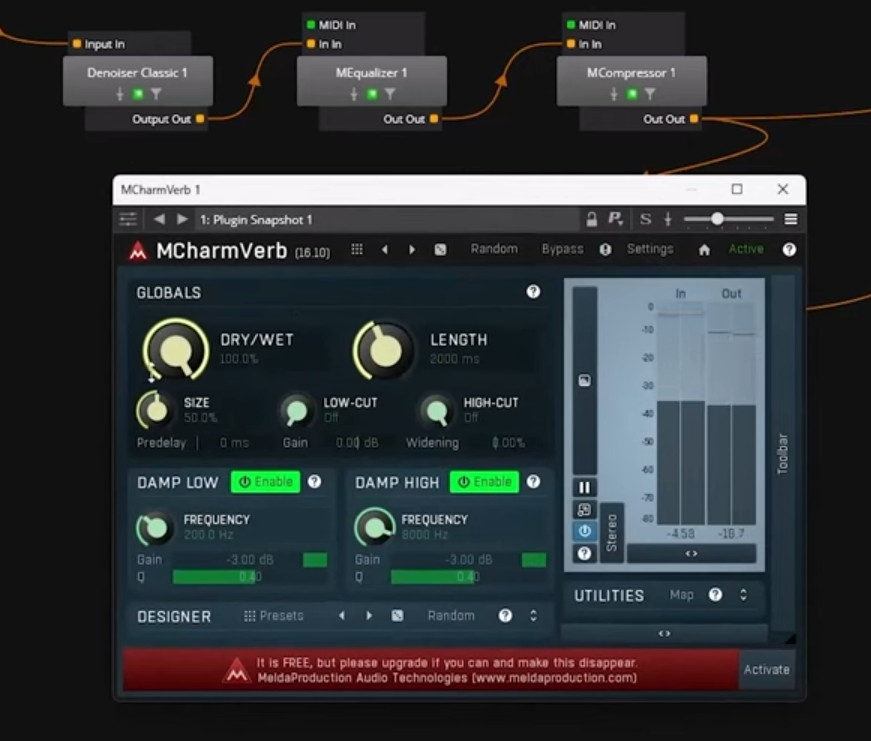The width and height of the screenshot is (871, 741).
Task: Click the DESIGNER dice icon
Action: point(397,615)
